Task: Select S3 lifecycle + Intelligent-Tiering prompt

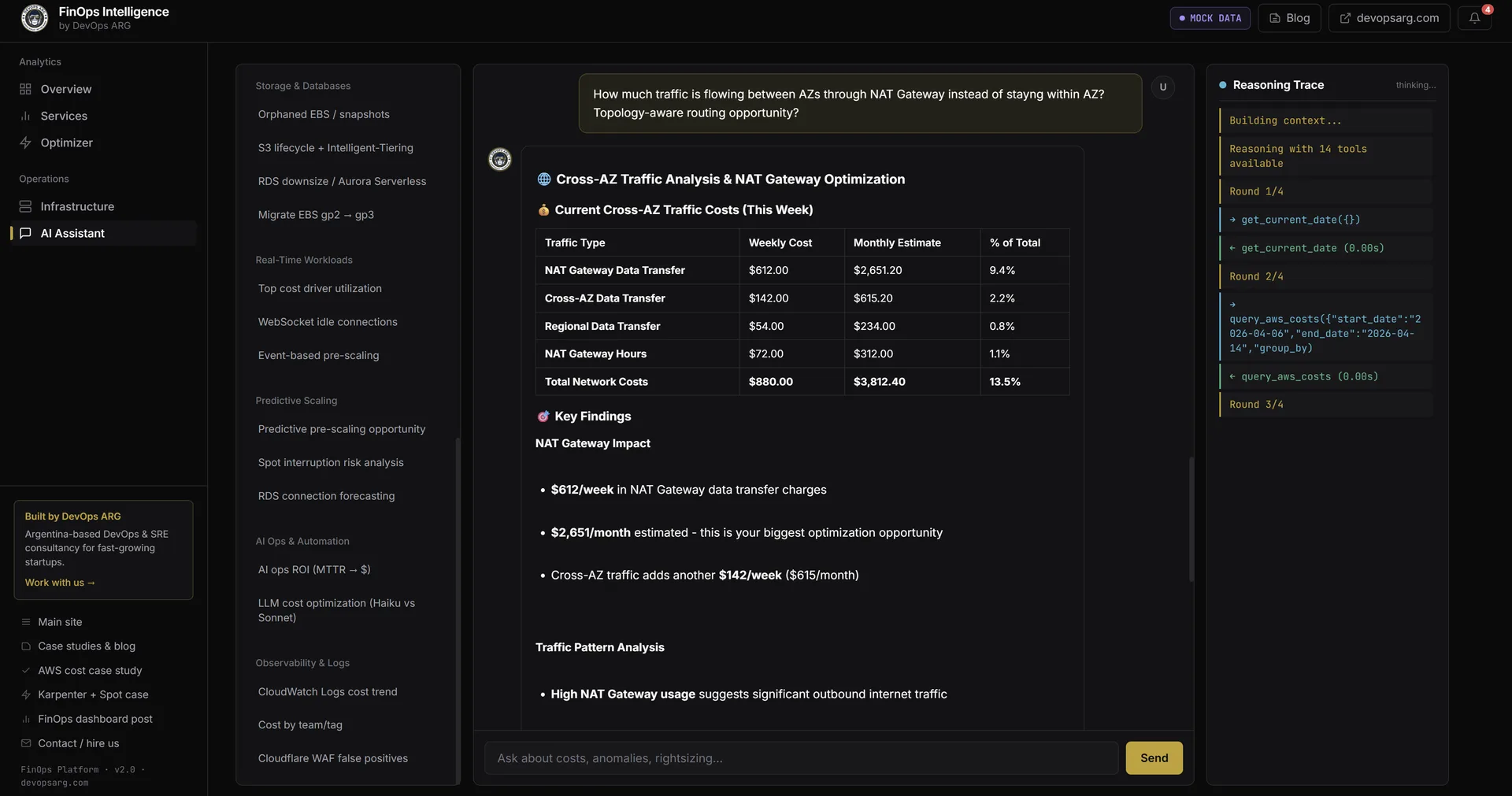Action: tap(346, 148)
